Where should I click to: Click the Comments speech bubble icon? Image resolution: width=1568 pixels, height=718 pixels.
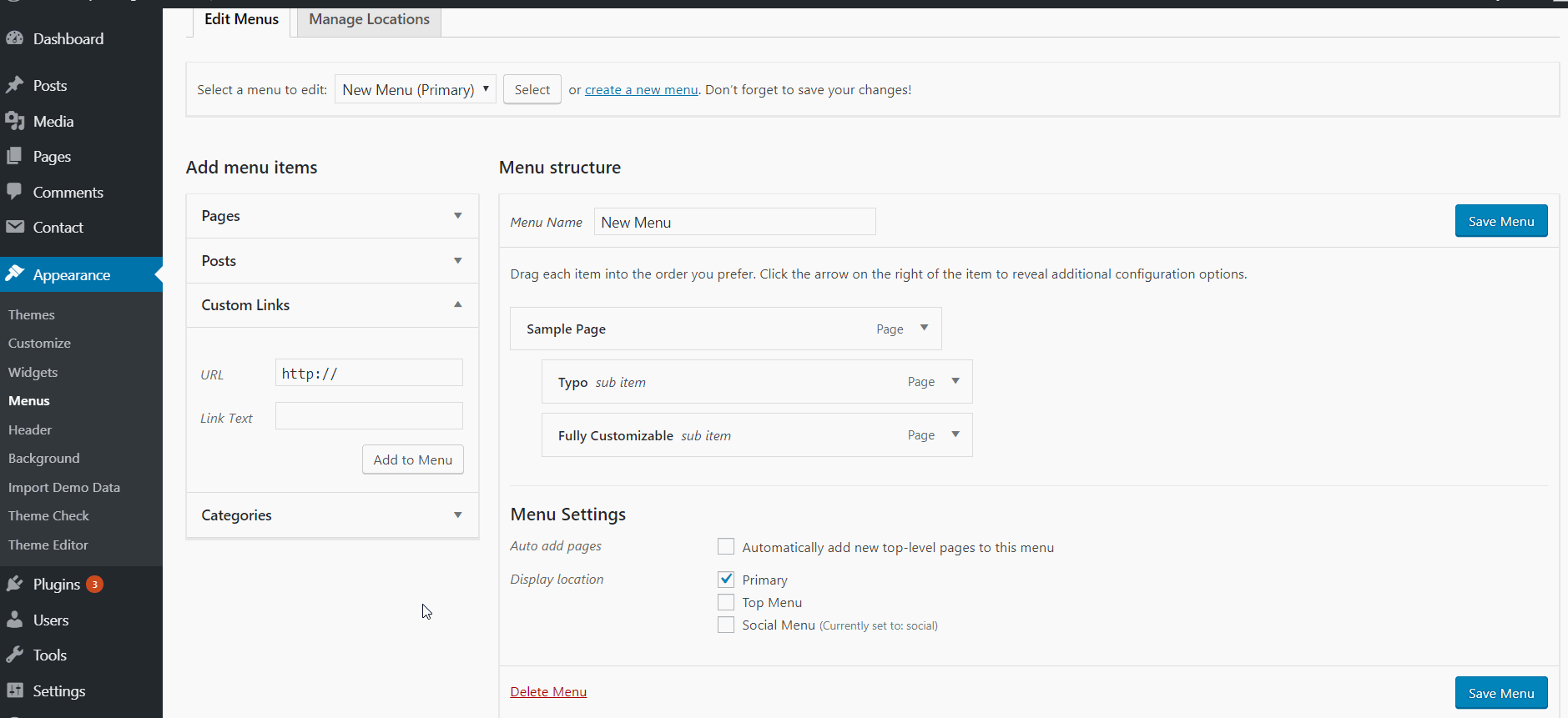15,192
